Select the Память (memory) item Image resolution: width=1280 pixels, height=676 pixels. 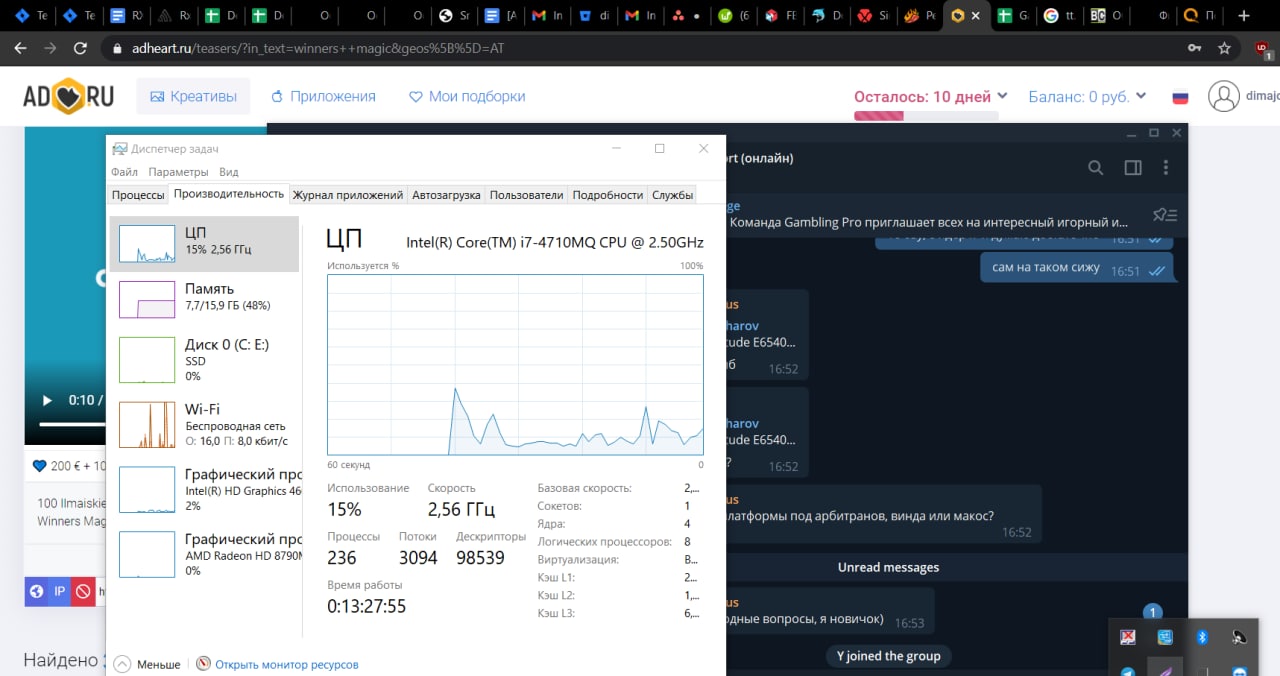204,298
